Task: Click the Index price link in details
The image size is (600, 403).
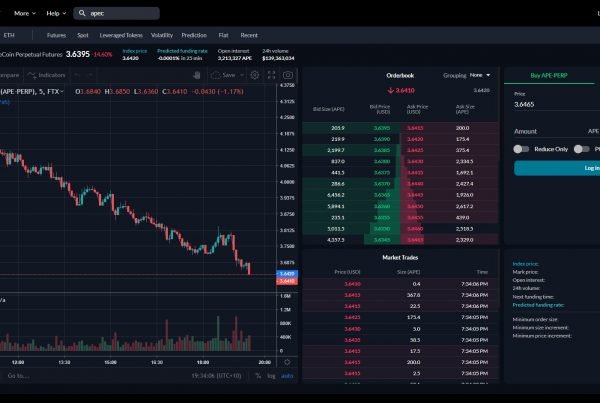Action: [525, 264]
